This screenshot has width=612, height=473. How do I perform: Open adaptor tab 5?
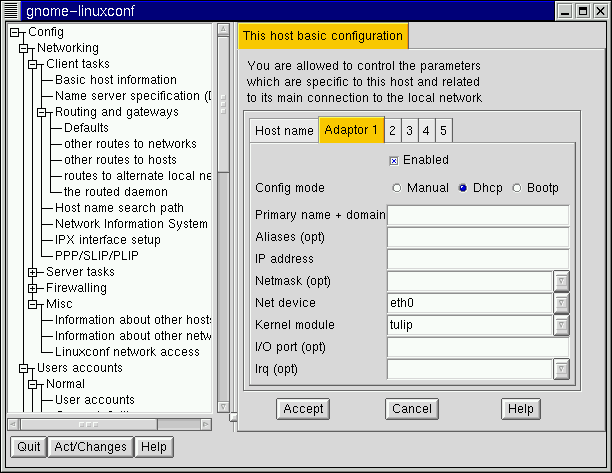[x=443, y=131]
